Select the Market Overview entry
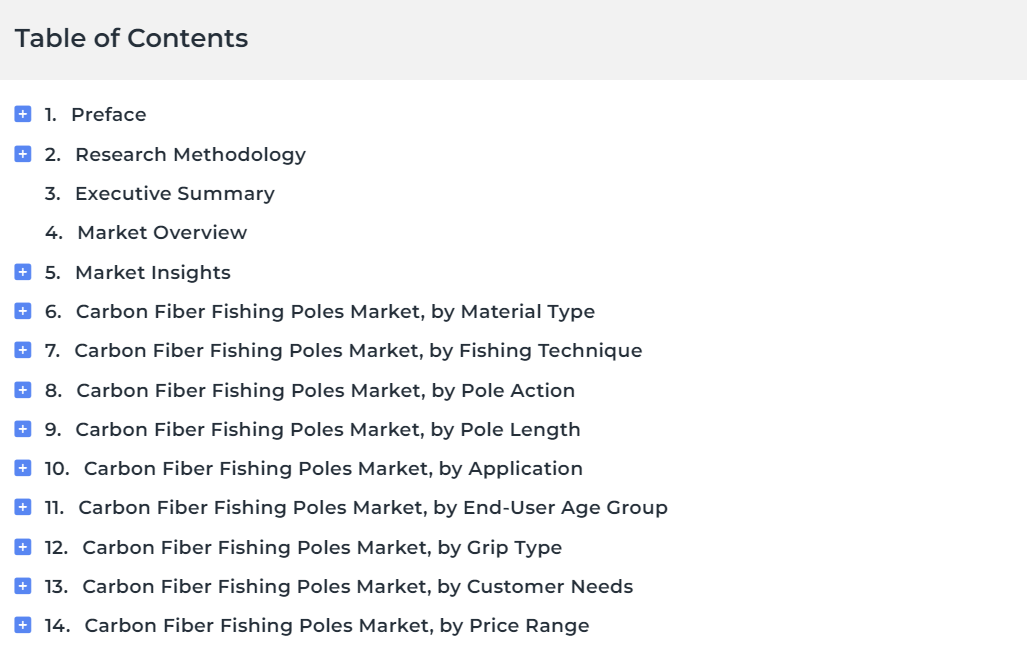This screenshot has height=648, width=1027. click(x=162, y=233)
